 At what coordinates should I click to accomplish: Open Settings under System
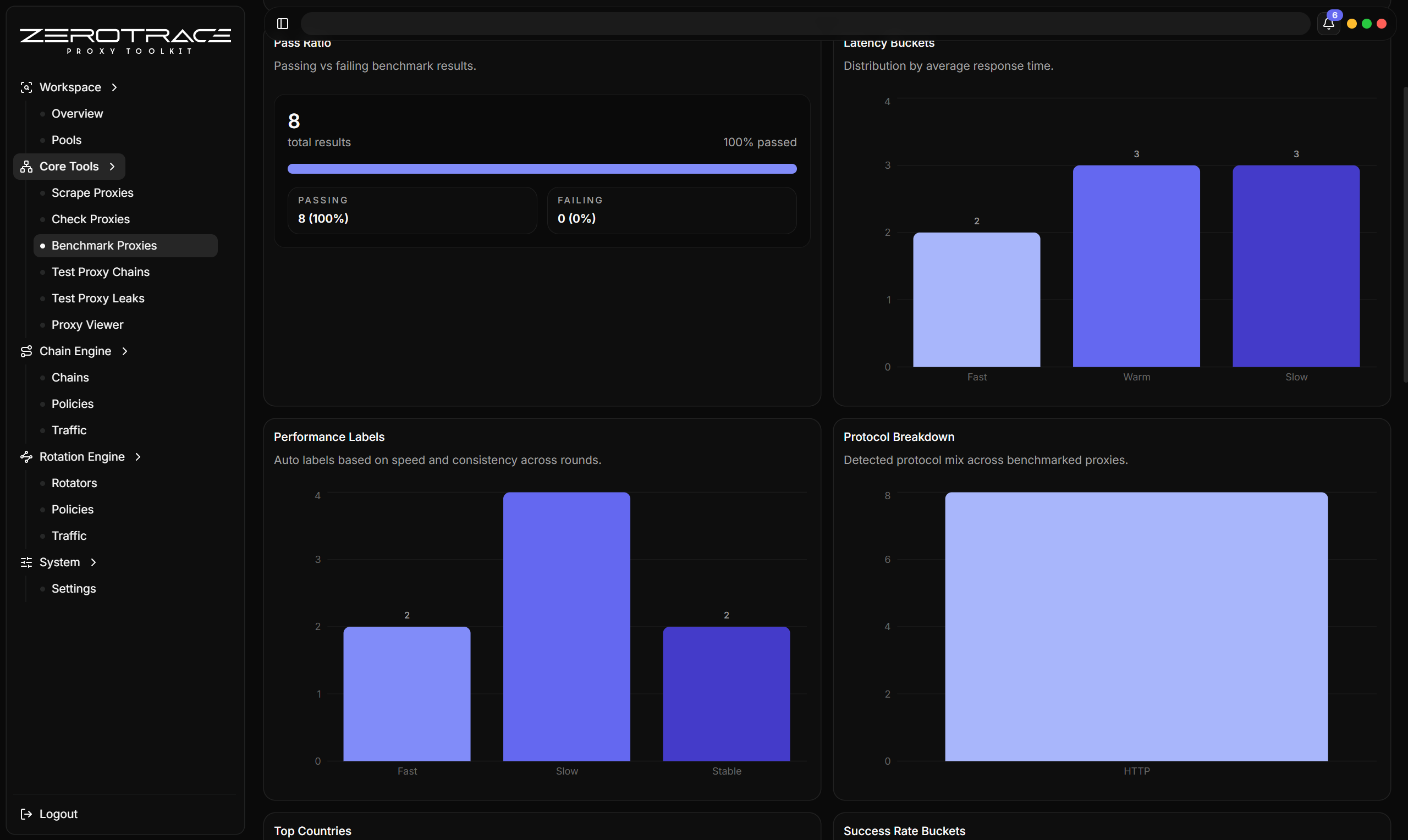(x=74, y=588)
